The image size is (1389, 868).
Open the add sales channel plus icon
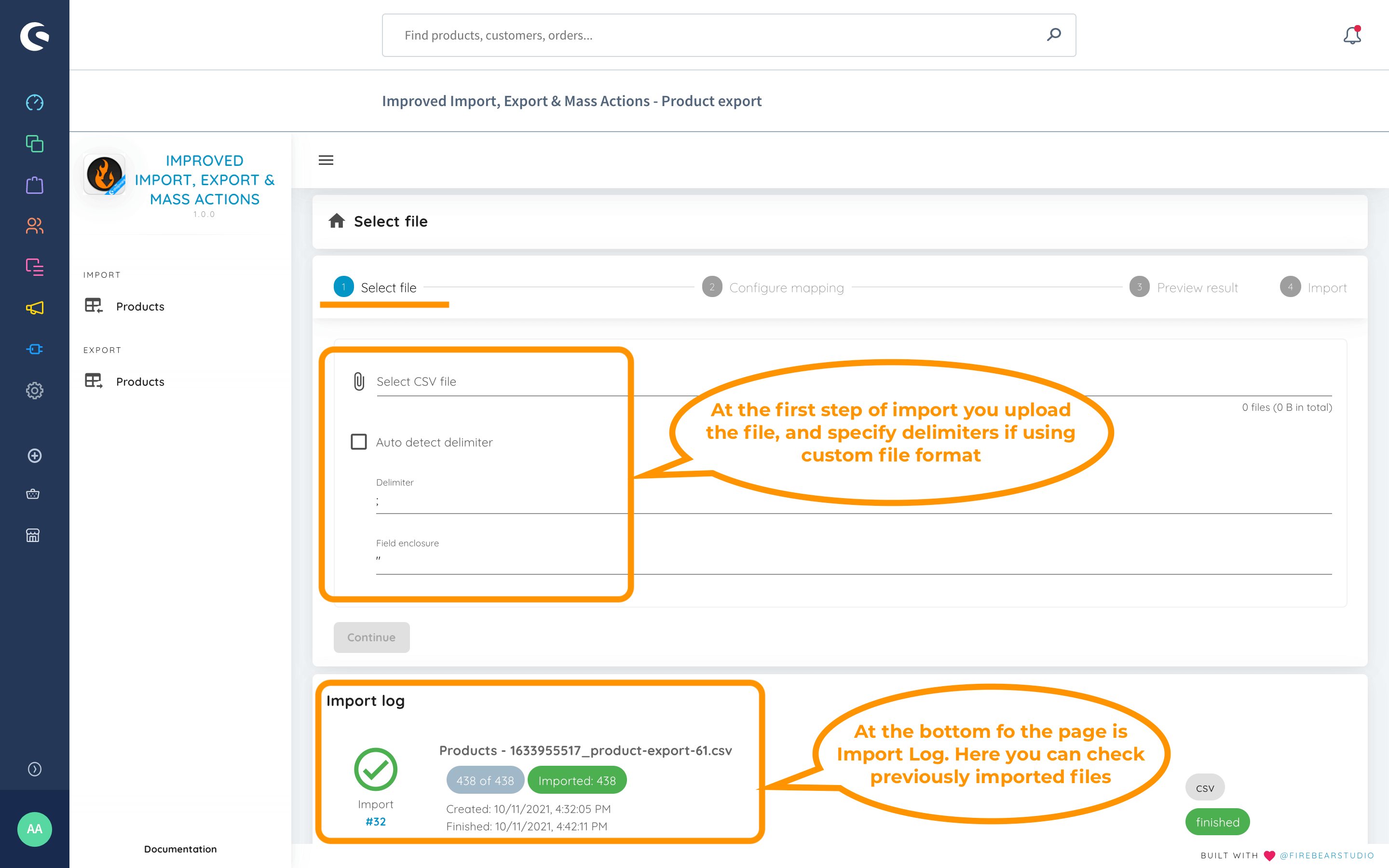coord(34,455)
